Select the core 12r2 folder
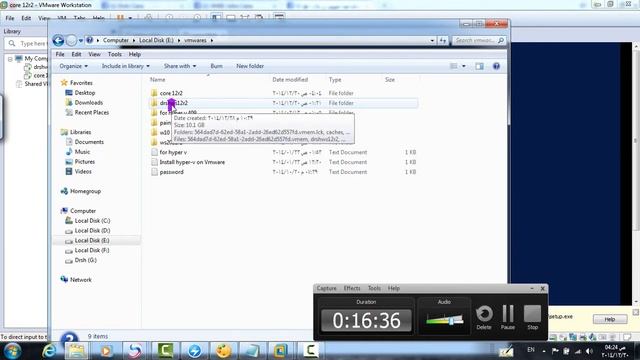640x360 pixels. [x=171, y=93]
